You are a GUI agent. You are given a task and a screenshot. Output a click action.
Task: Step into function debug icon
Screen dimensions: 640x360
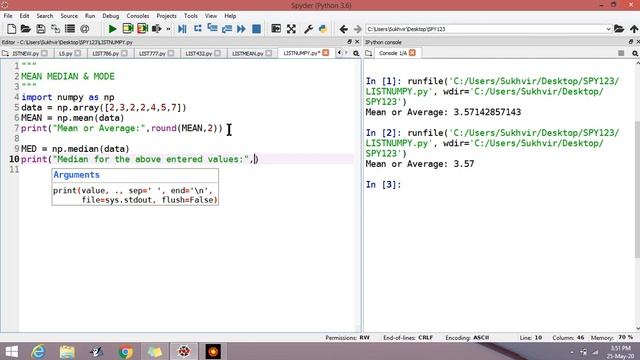coord(212,29)
